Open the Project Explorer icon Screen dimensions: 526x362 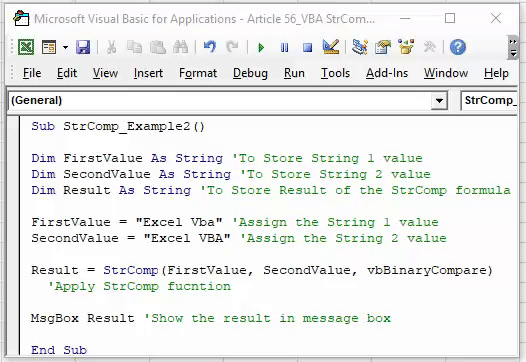[360, 47]
